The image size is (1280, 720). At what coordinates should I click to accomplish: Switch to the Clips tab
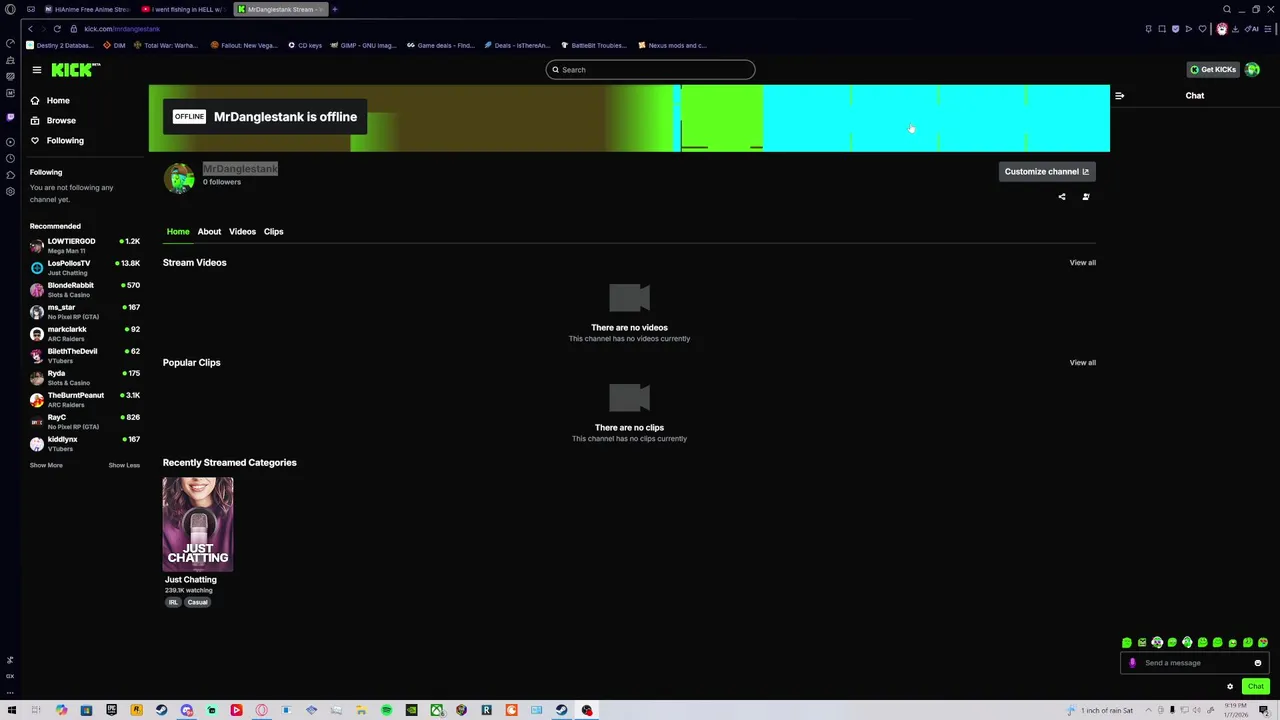click(273, 232)
